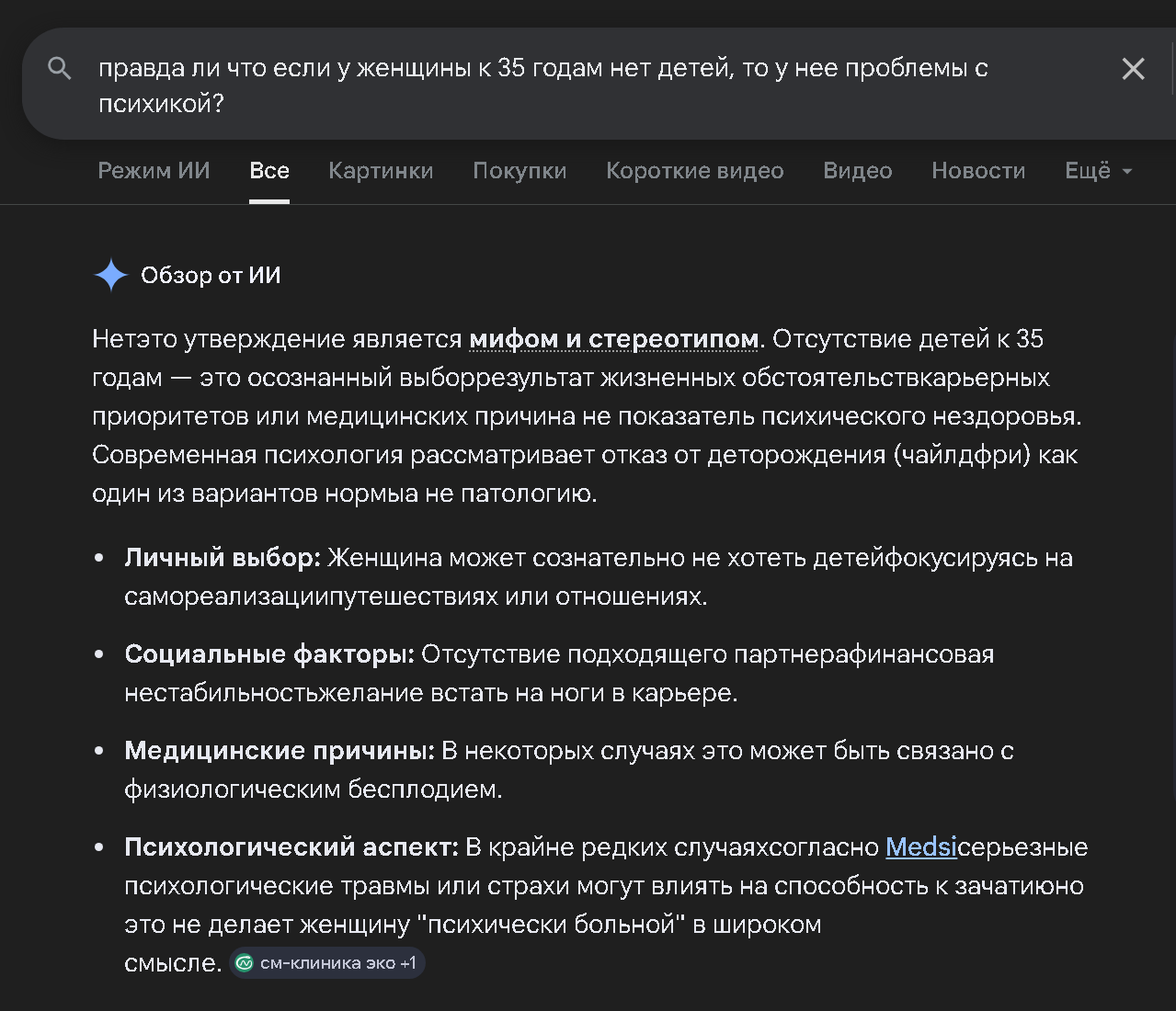
Task: Expand the Ещё dropdown menu
Action: (1098, 171)
